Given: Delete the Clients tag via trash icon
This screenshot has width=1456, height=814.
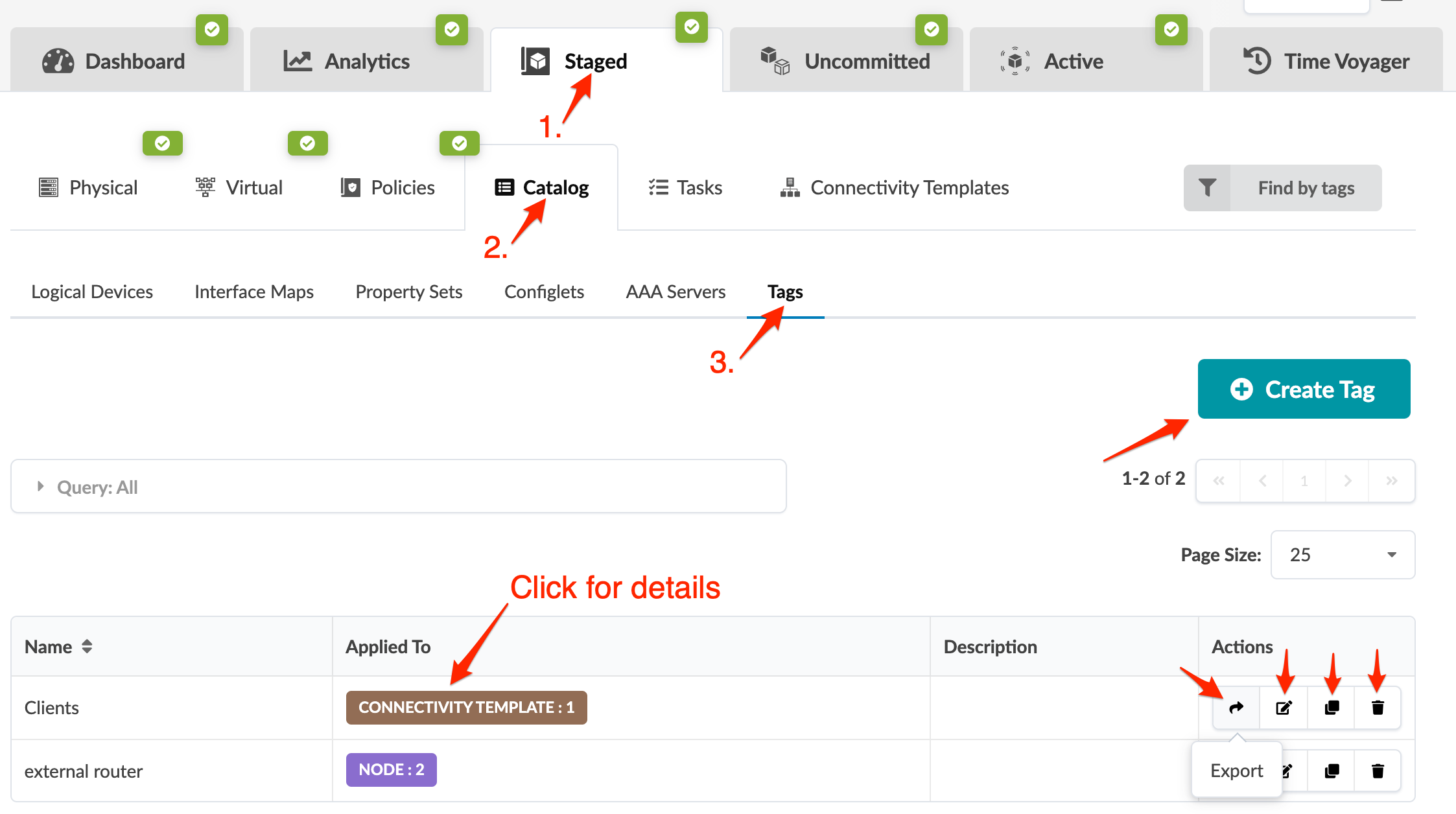Looking at the screenshot, I should [x=1378, y=708].
